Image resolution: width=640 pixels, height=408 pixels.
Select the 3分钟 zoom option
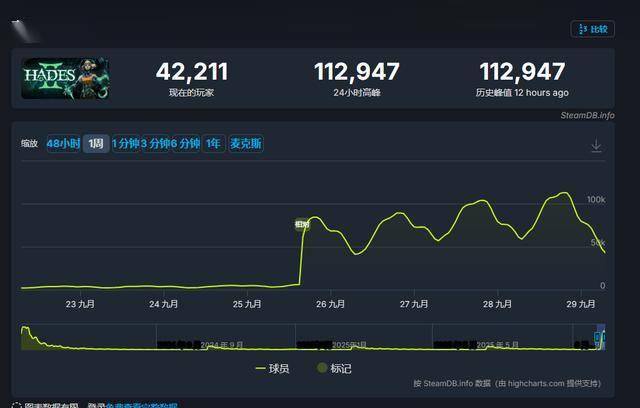[x=155, y=144]
